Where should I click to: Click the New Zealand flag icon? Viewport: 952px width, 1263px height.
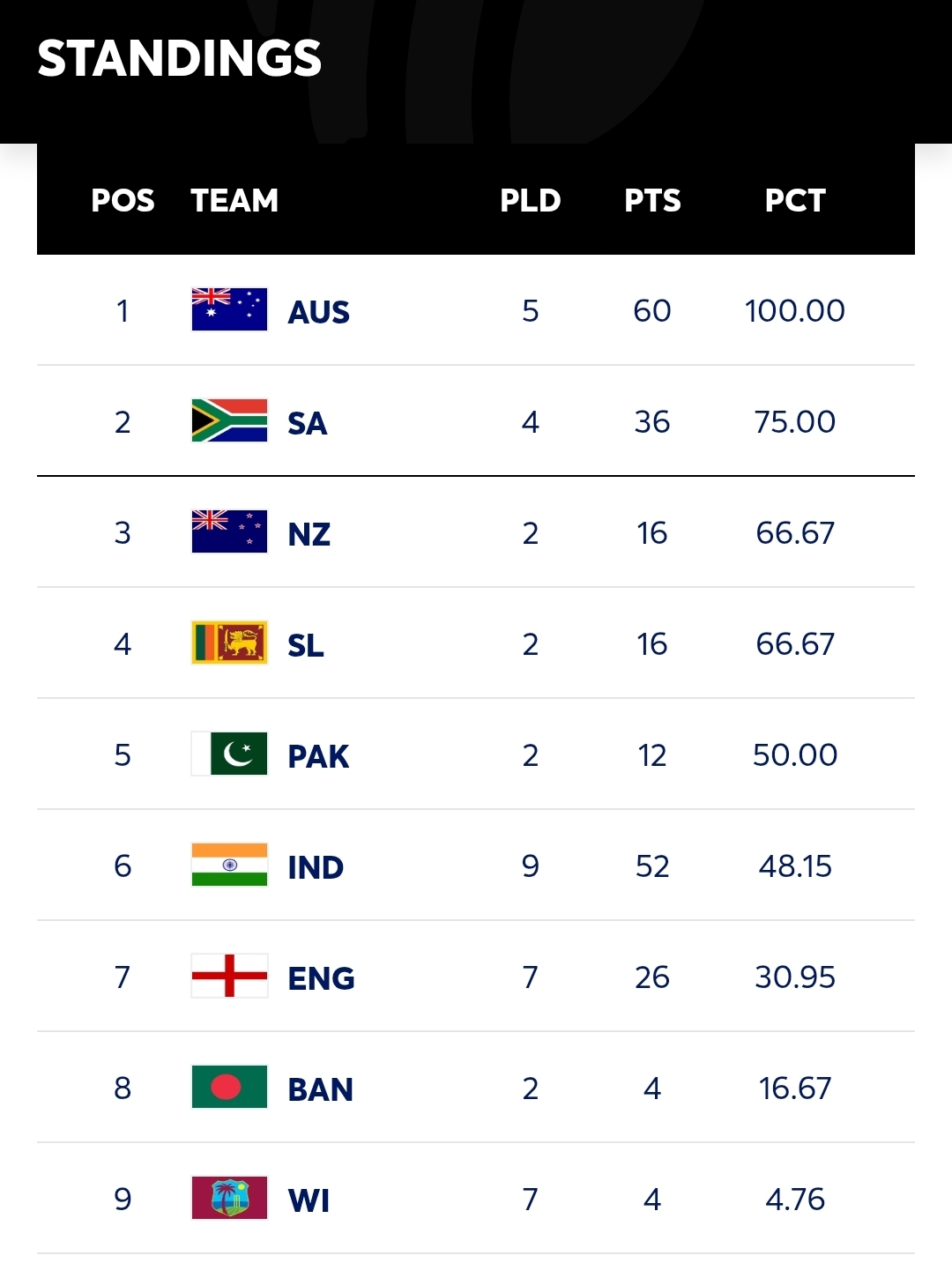tap(229, 531)
